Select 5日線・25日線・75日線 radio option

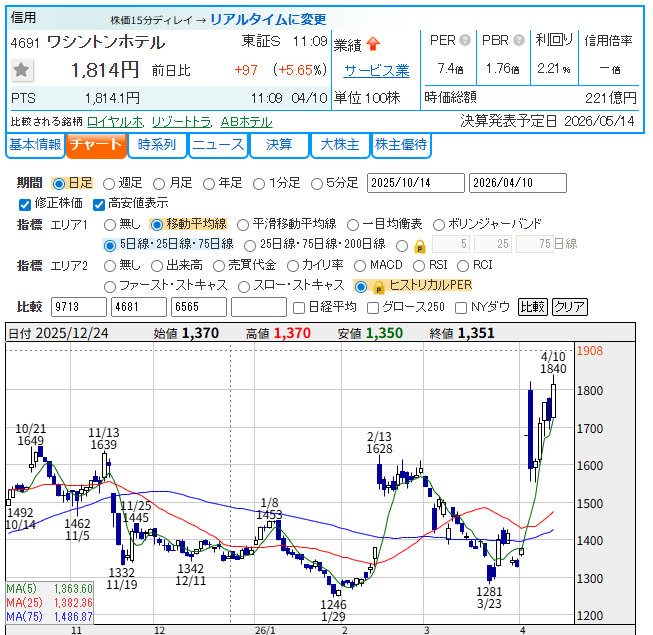[x=110, y=245]
